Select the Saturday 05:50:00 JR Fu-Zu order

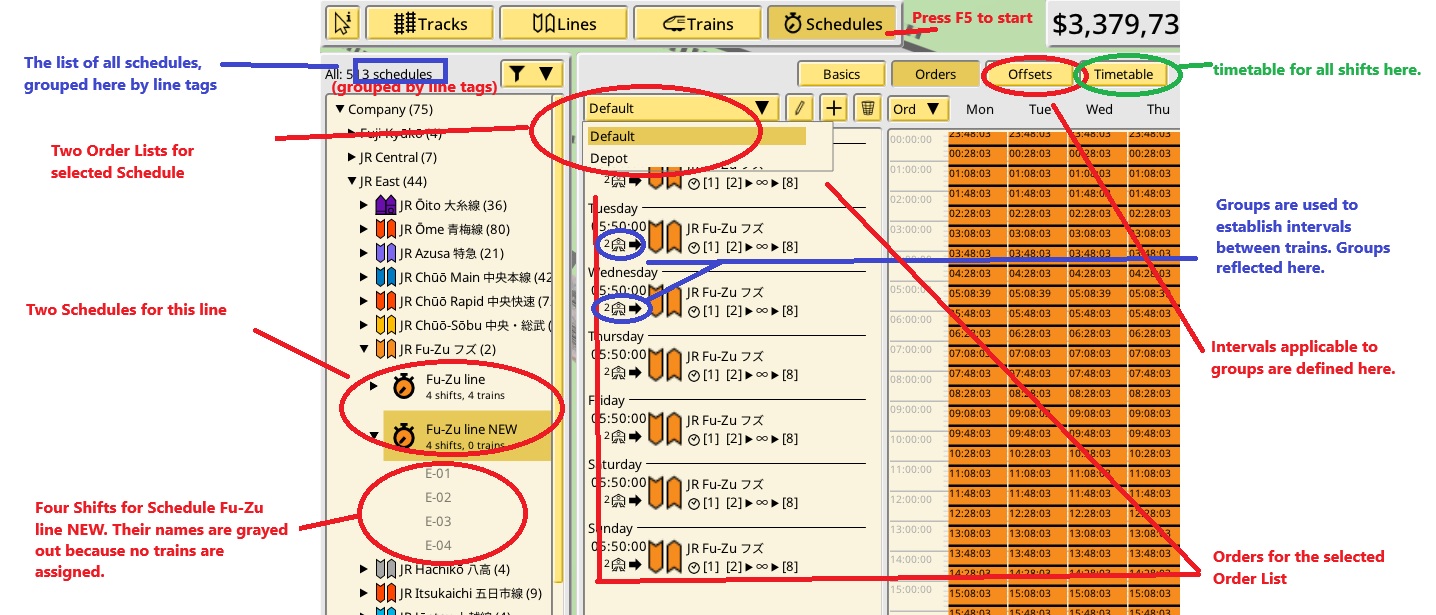(x=728, y=493)
